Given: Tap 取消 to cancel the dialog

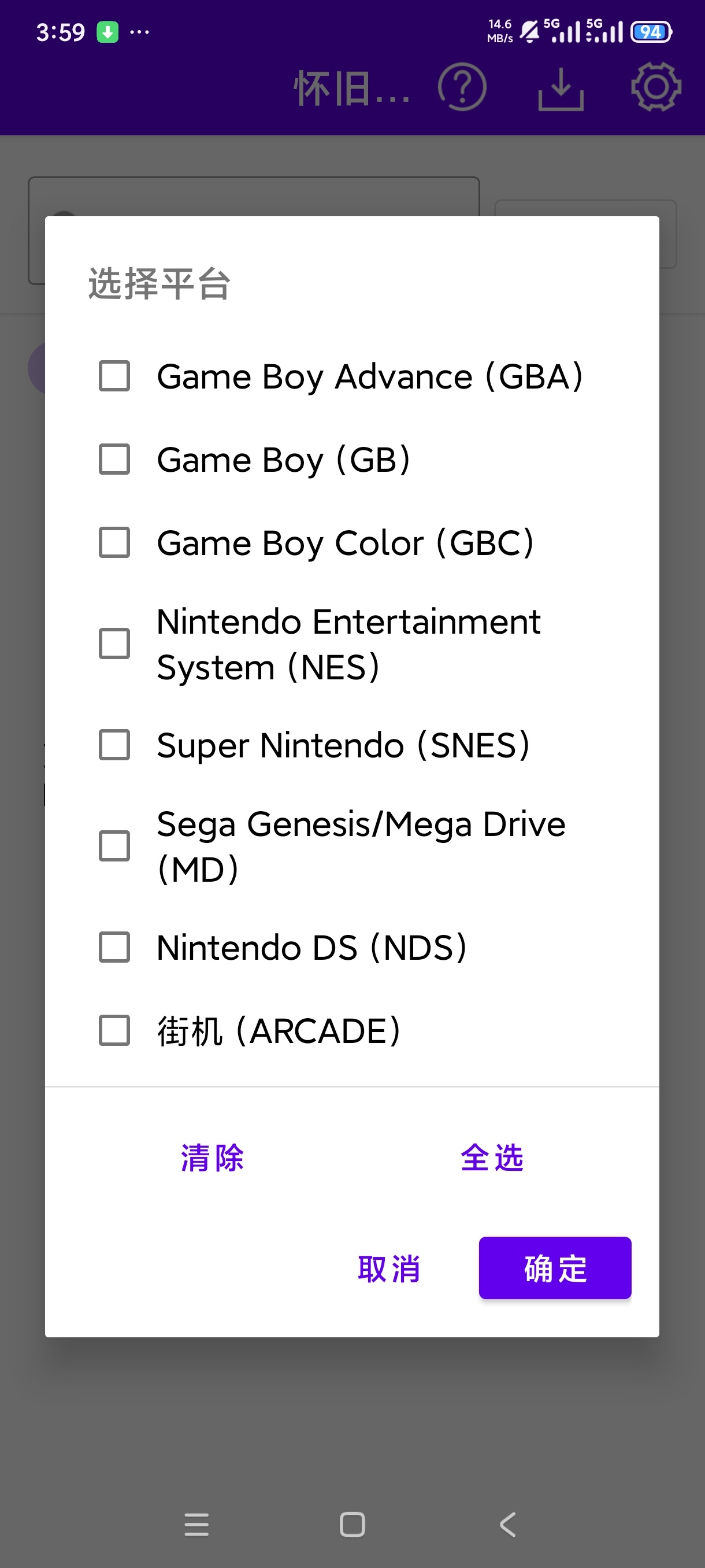Looking at the screenshot, I should point(389,1269).
